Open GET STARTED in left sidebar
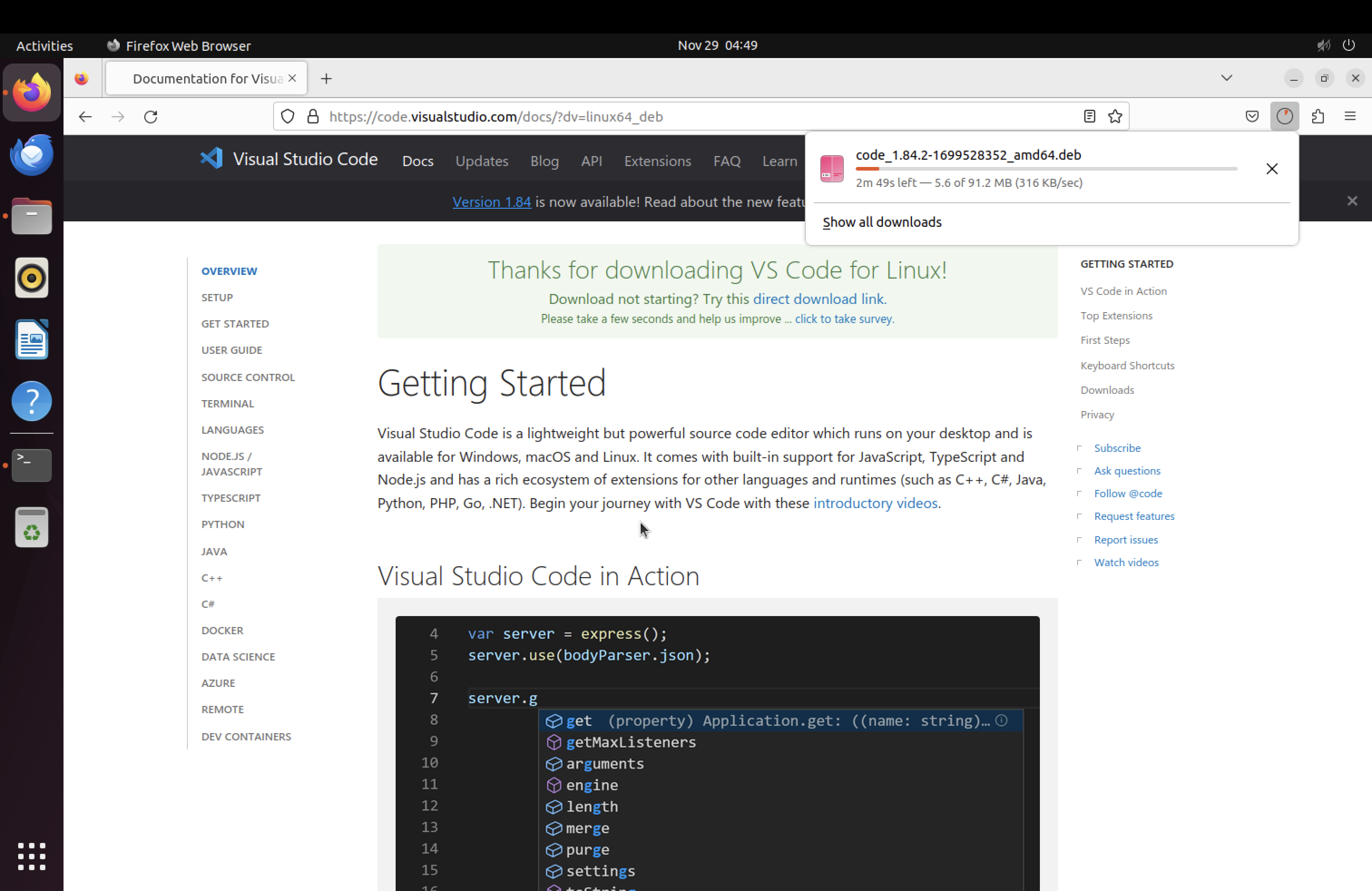 point(235,324)
